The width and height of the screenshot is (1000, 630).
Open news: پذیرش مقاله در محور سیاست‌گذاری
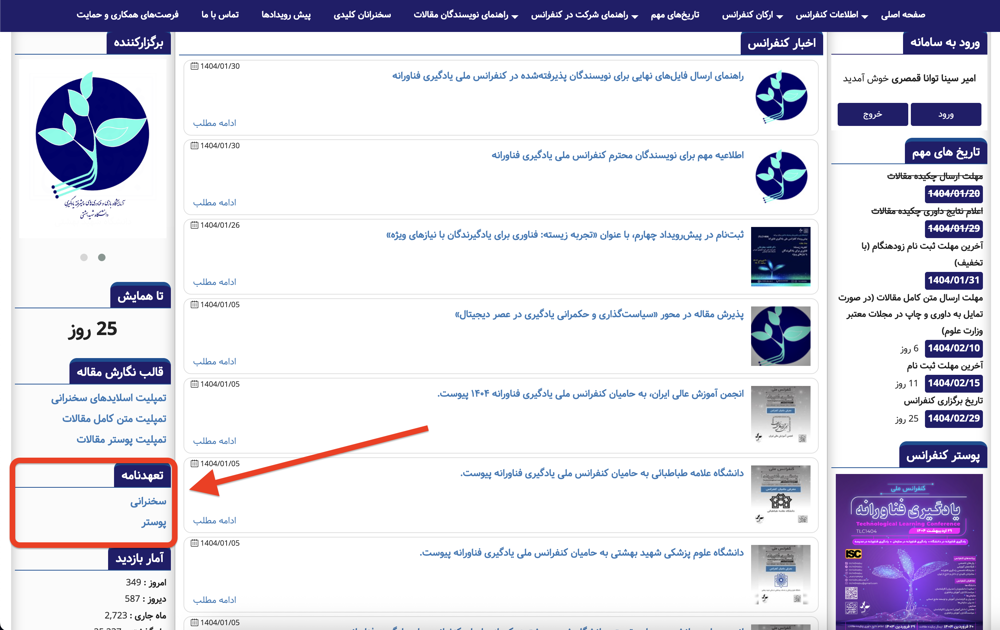(x=599, y=314)
